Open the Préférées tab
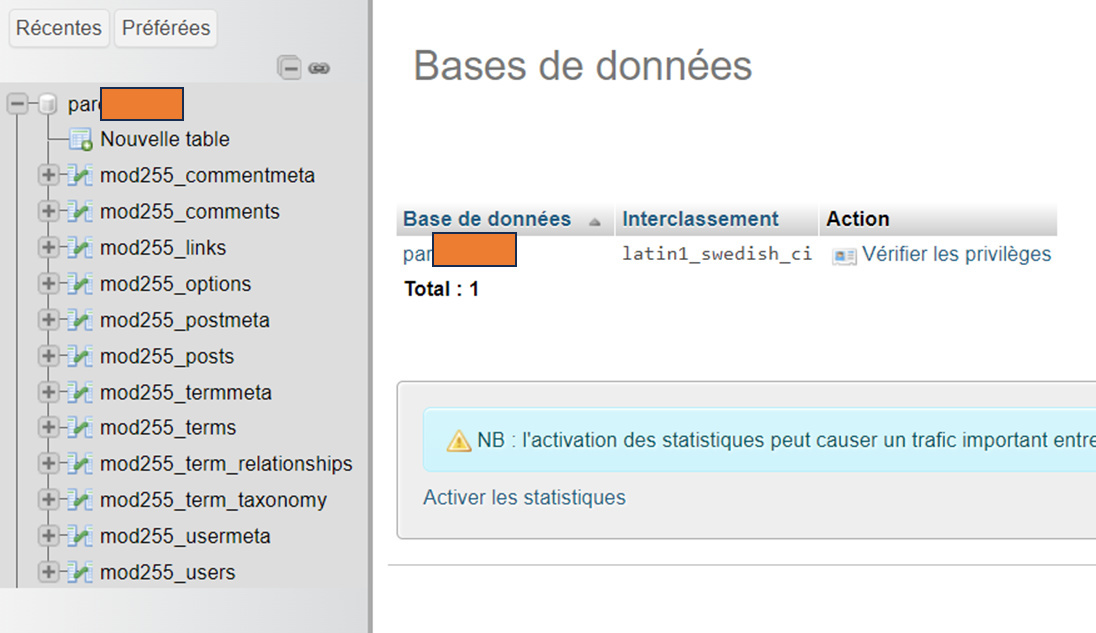 point(166,28)
